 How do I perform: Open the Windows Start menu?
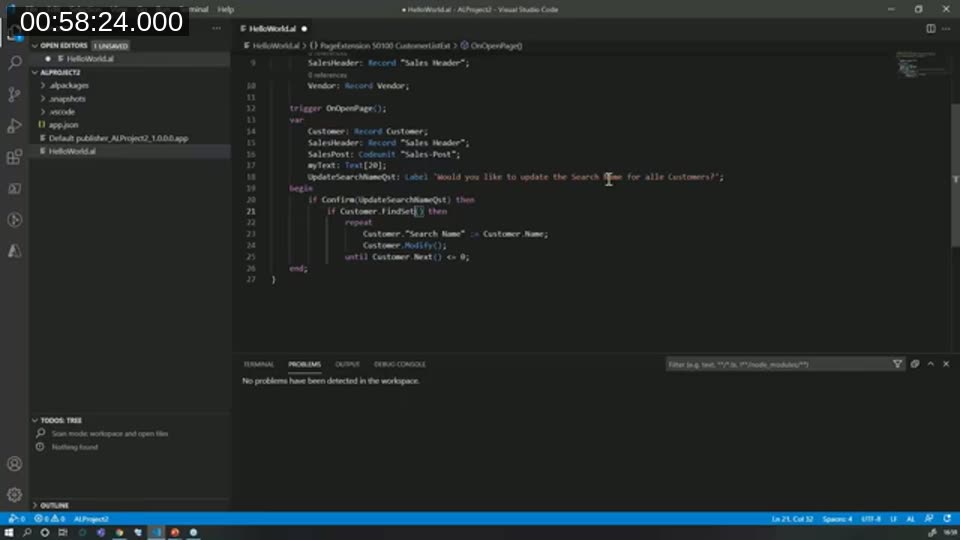9,533
